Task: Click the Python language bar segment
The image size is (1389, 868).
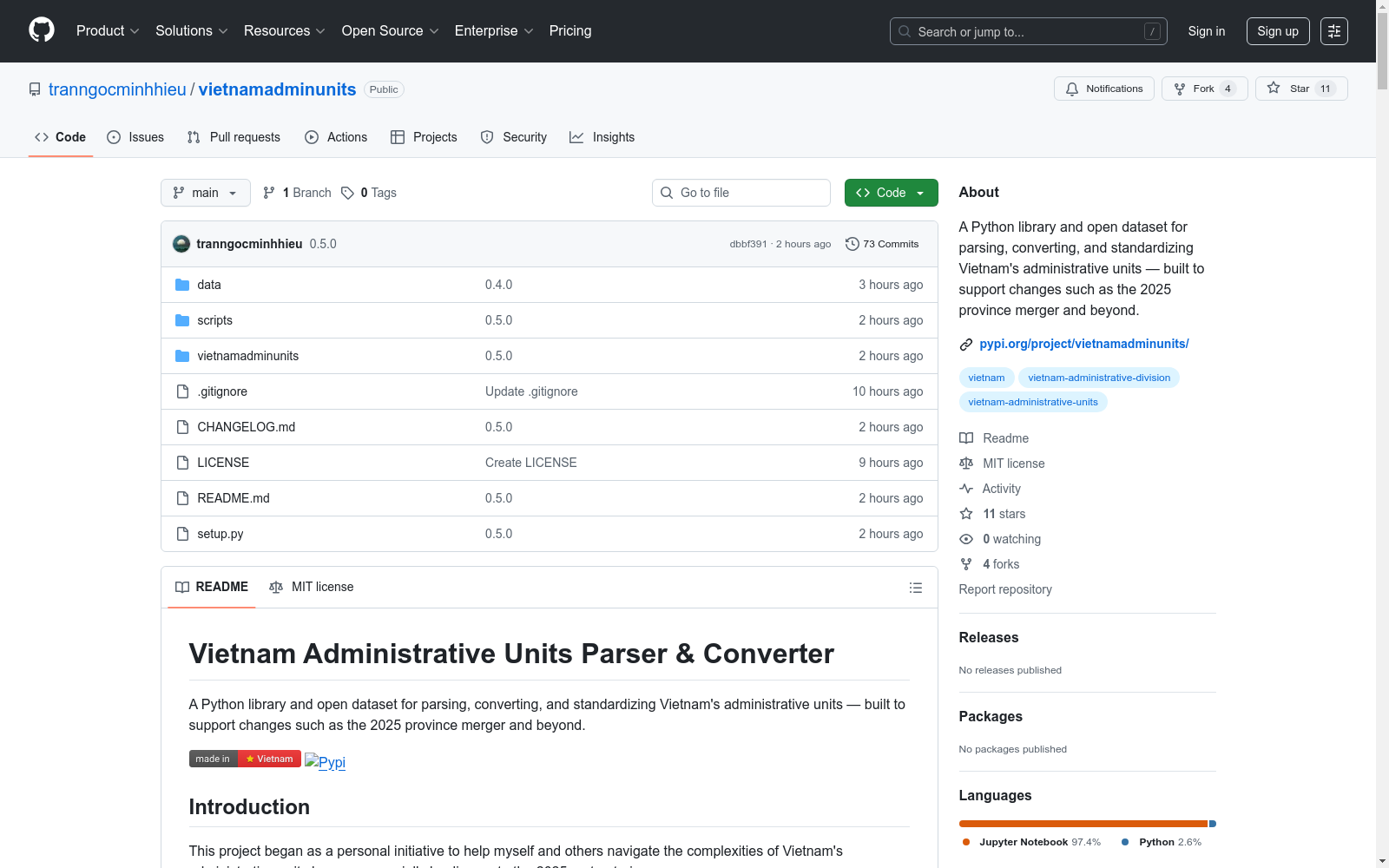Action: point(1213,824)
